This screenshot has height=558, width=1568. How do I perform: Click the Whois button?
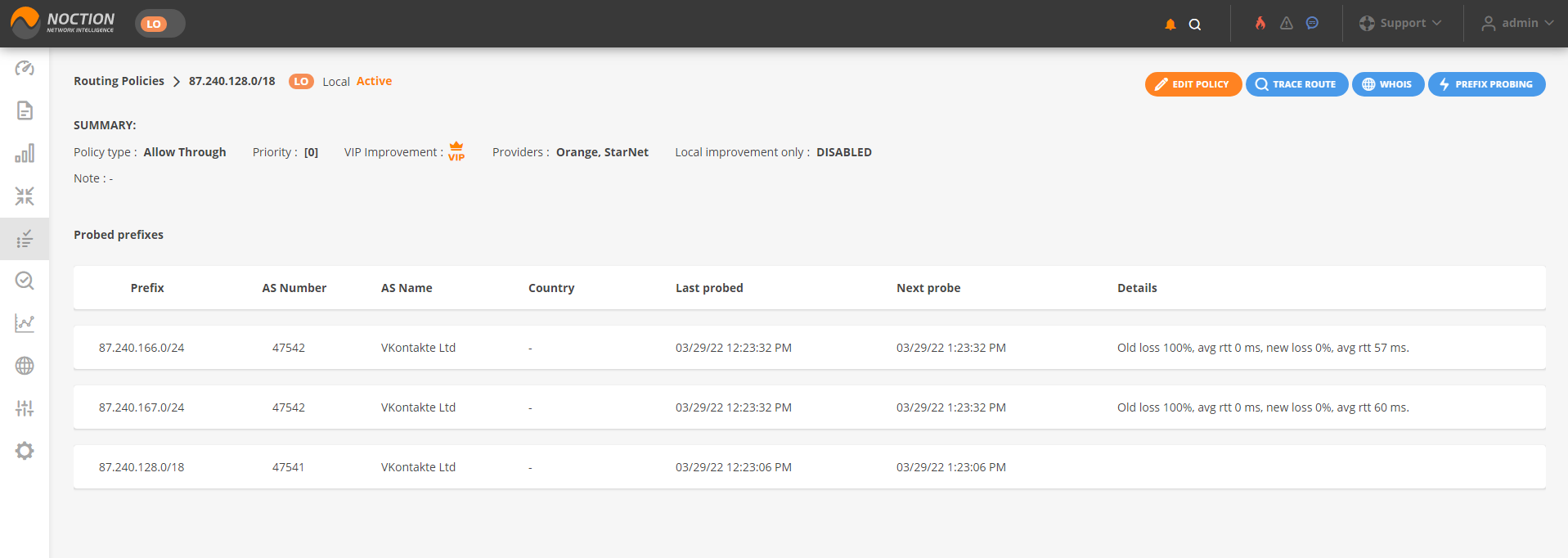[x=1387, y=84]
